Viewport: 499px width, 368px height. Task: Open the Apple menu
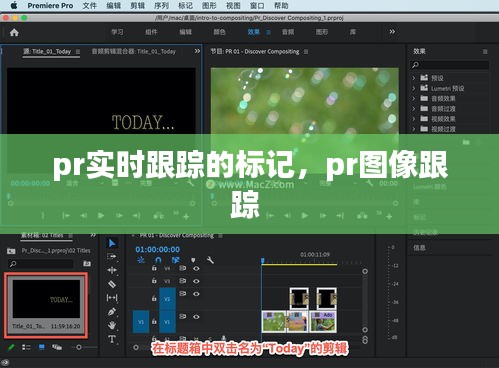coord(14,5)
